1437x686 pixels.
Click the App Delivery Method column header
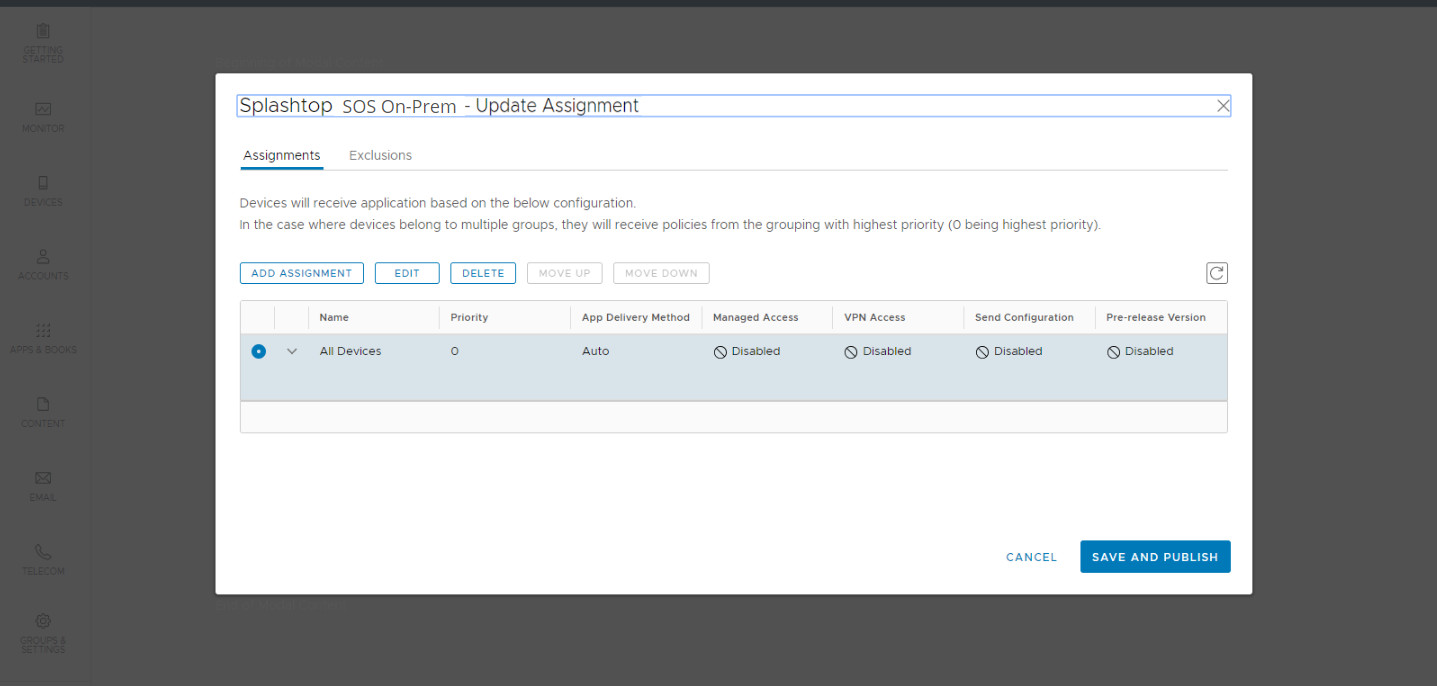(x=636, y=317)
